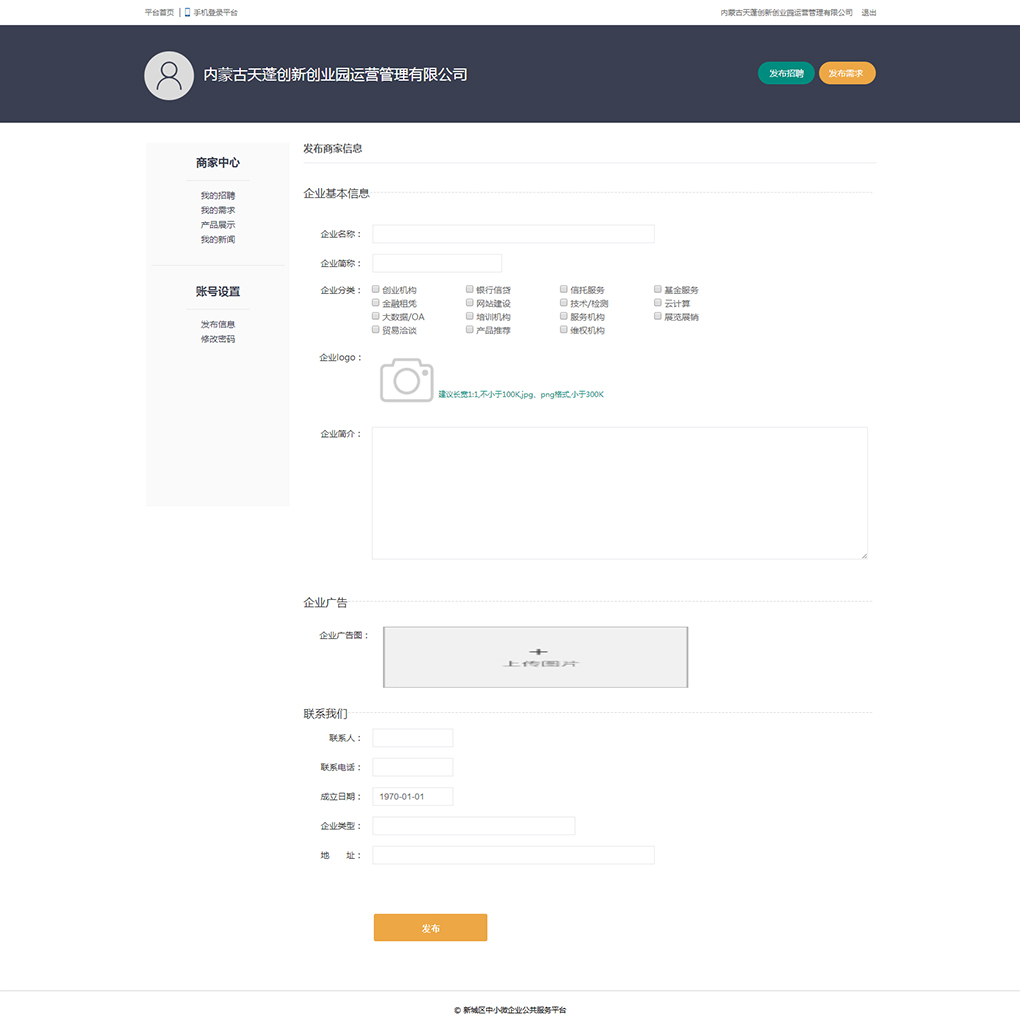Open 我的招聘 in the sidebar
1020x1028 pixels.
[x=217, y=196]
